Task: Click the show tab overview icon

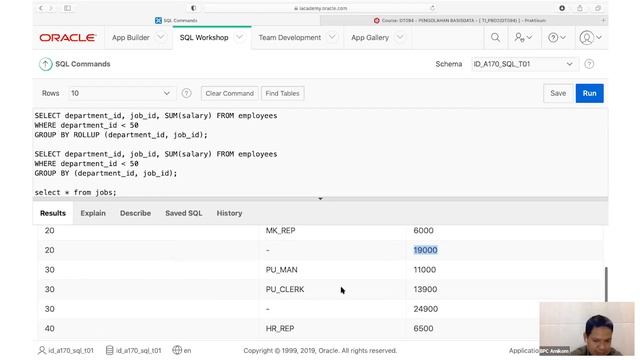Action: pos(598,8)
